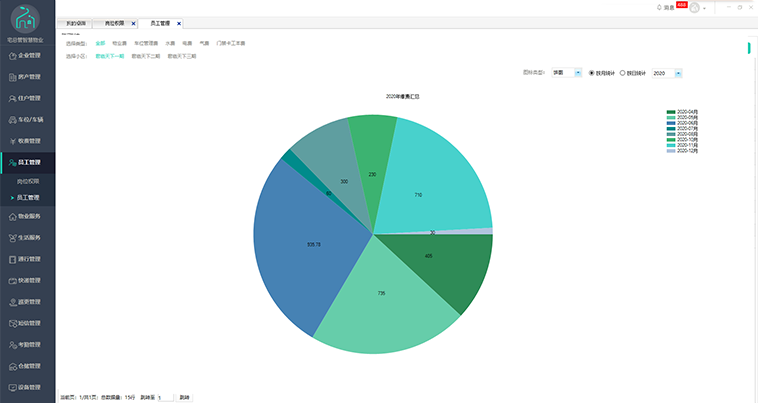
Task: Open 车位/车辆 car icon in sidebar
Action: pyautogui.click(x=12, y=119)
